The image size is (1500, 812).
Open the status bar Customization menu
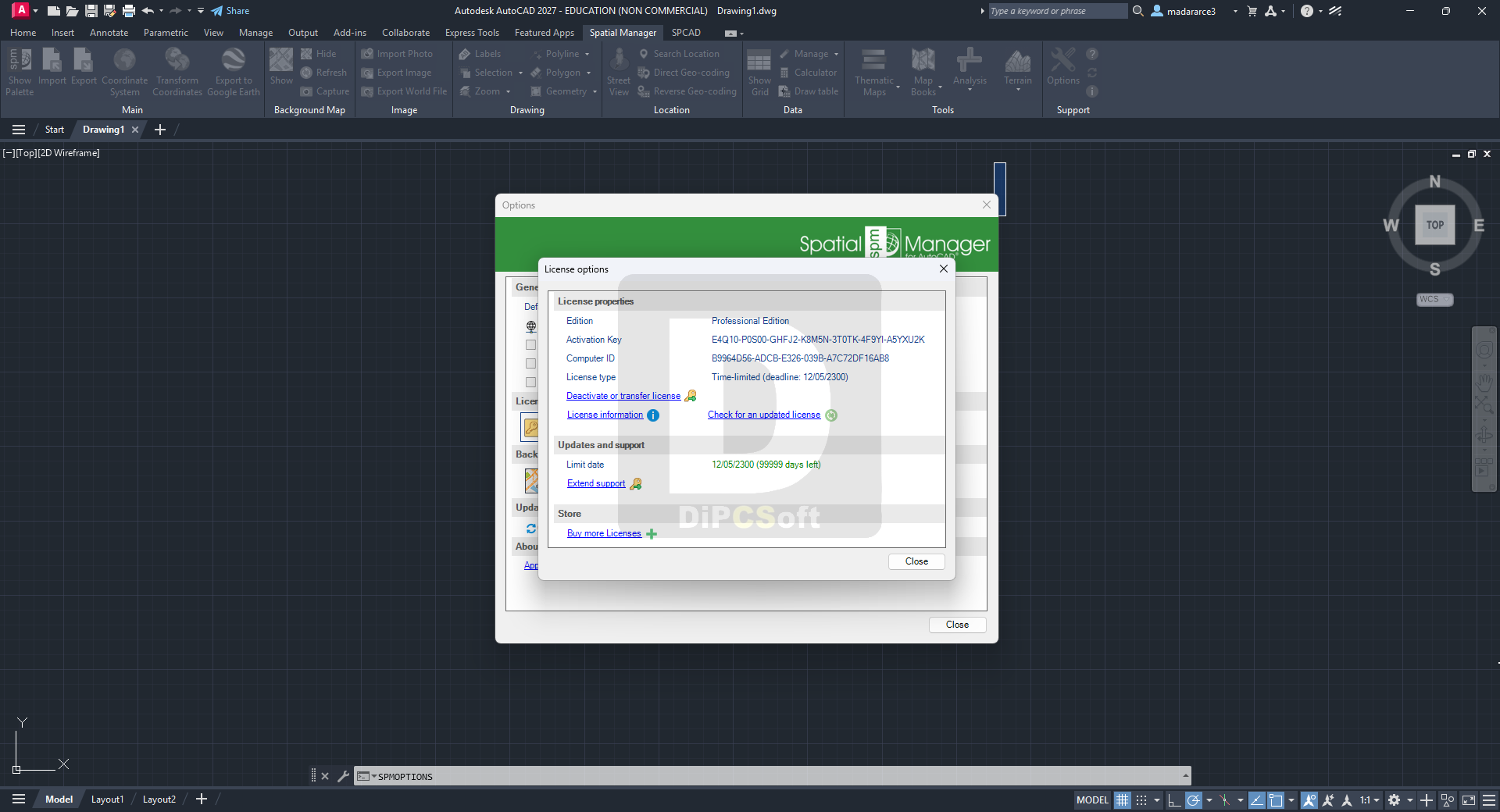click(x=1489, y=800)
